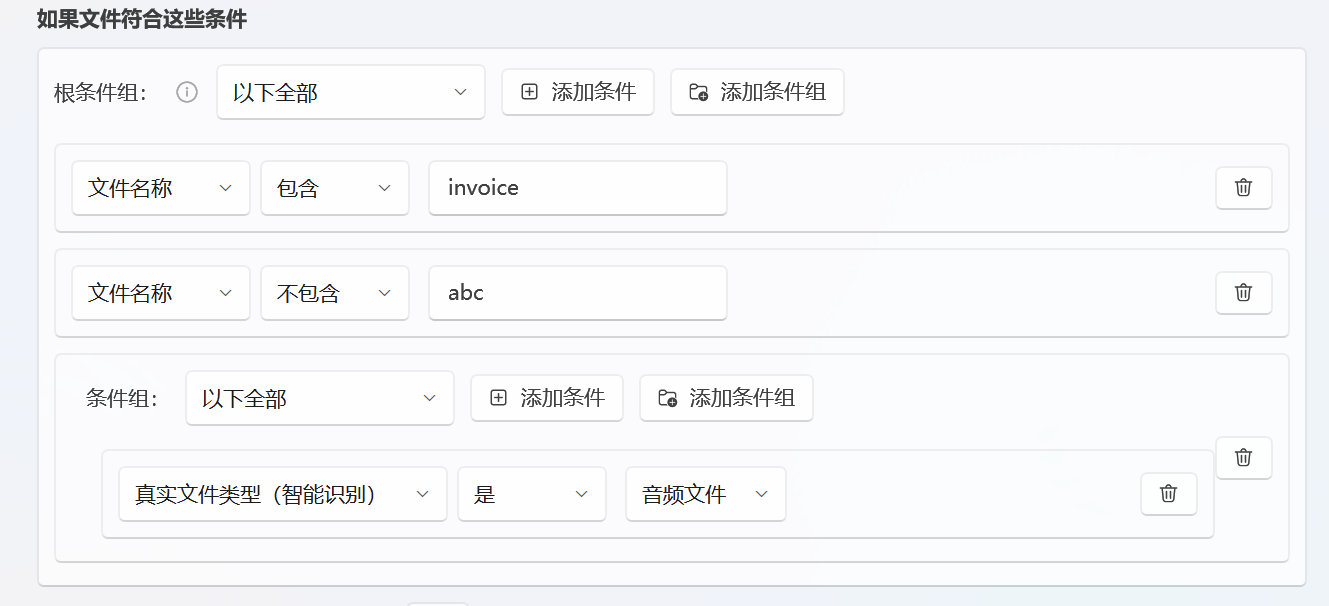Open nested 条件组 以下全部 dropdown
This screenshot has width=1329, height=606.
320,398
